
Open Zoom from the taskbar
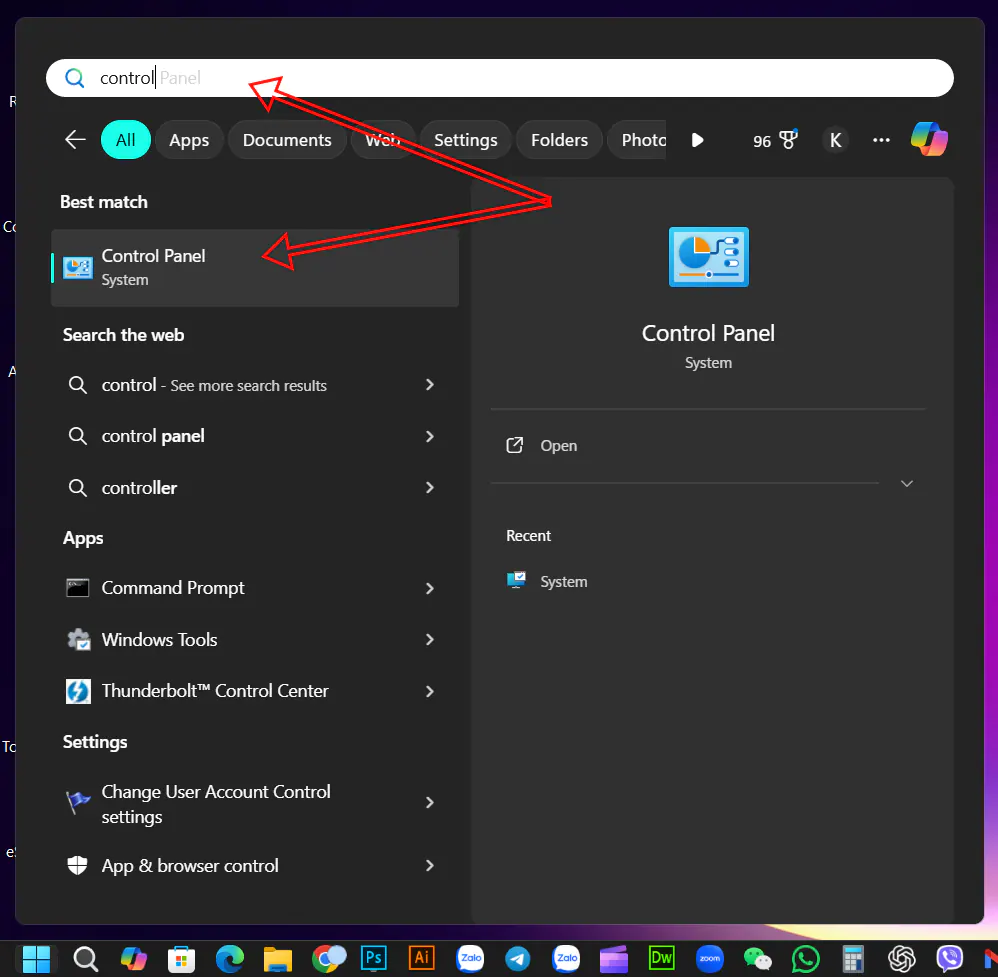(x=709, y=957)
